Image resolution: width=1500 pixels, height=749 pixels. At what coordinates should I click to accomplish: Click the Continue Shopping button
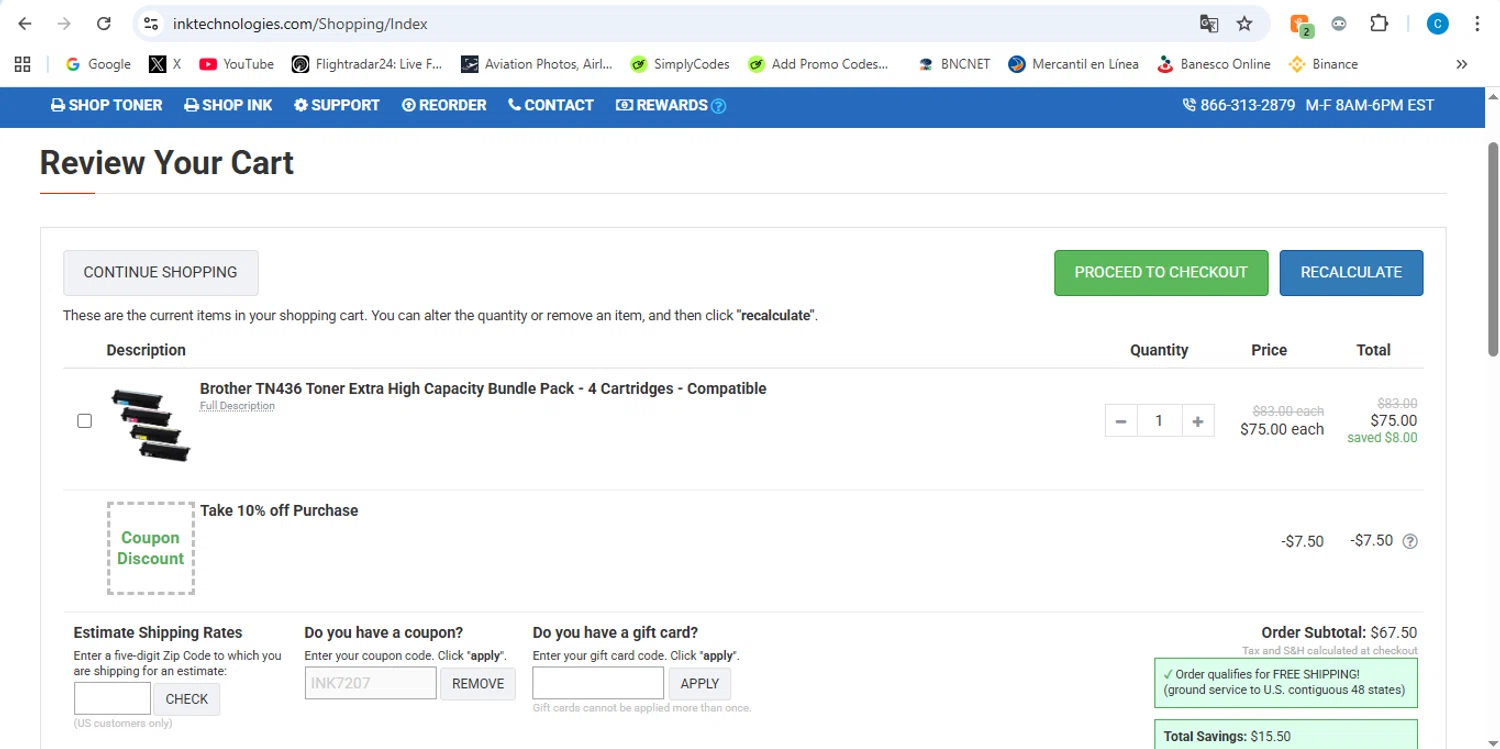pyautogui.click(x=160, y=272)
